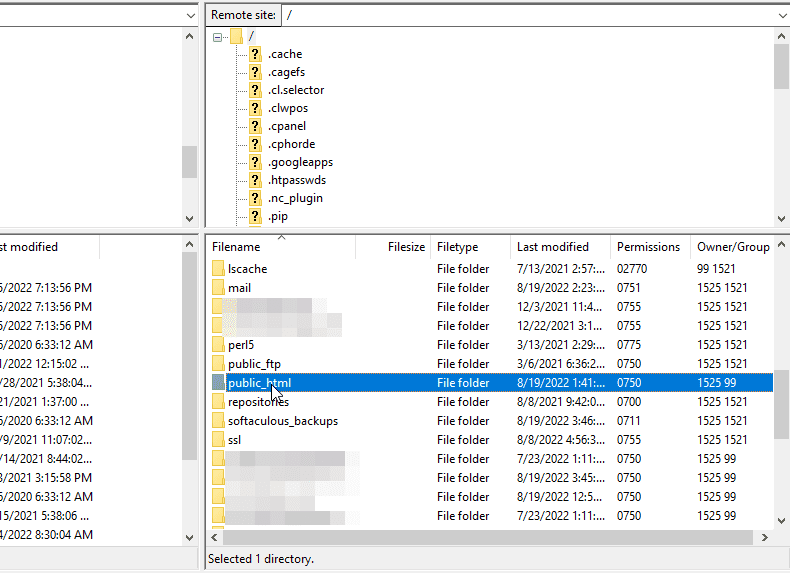Open the local site path dropdown
Screen dimensions: 790x573
(x=190, y=16)
